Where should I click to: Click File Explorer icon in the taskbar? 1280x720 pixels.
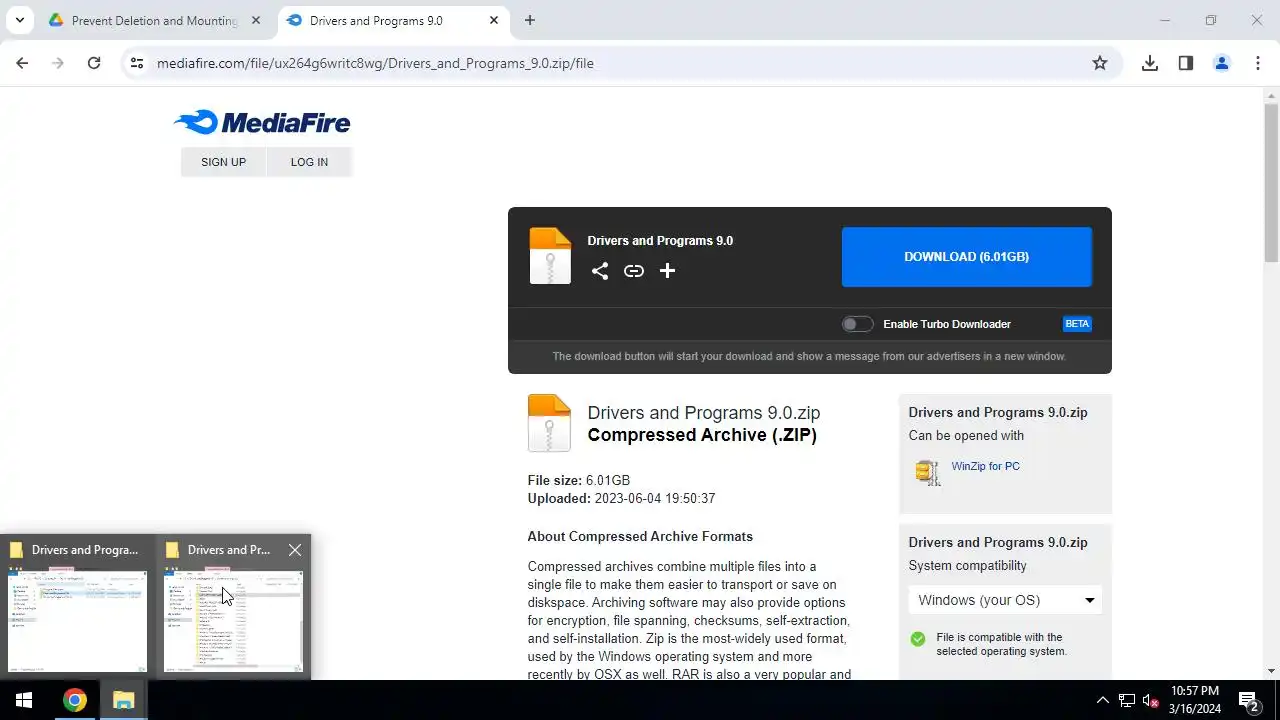123,700
